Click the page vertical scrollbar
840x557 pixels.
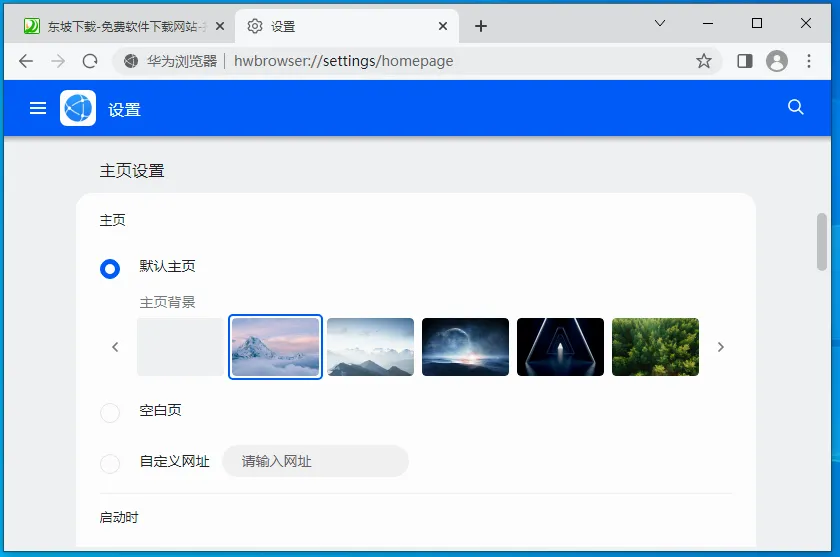(x=822, y=242)
